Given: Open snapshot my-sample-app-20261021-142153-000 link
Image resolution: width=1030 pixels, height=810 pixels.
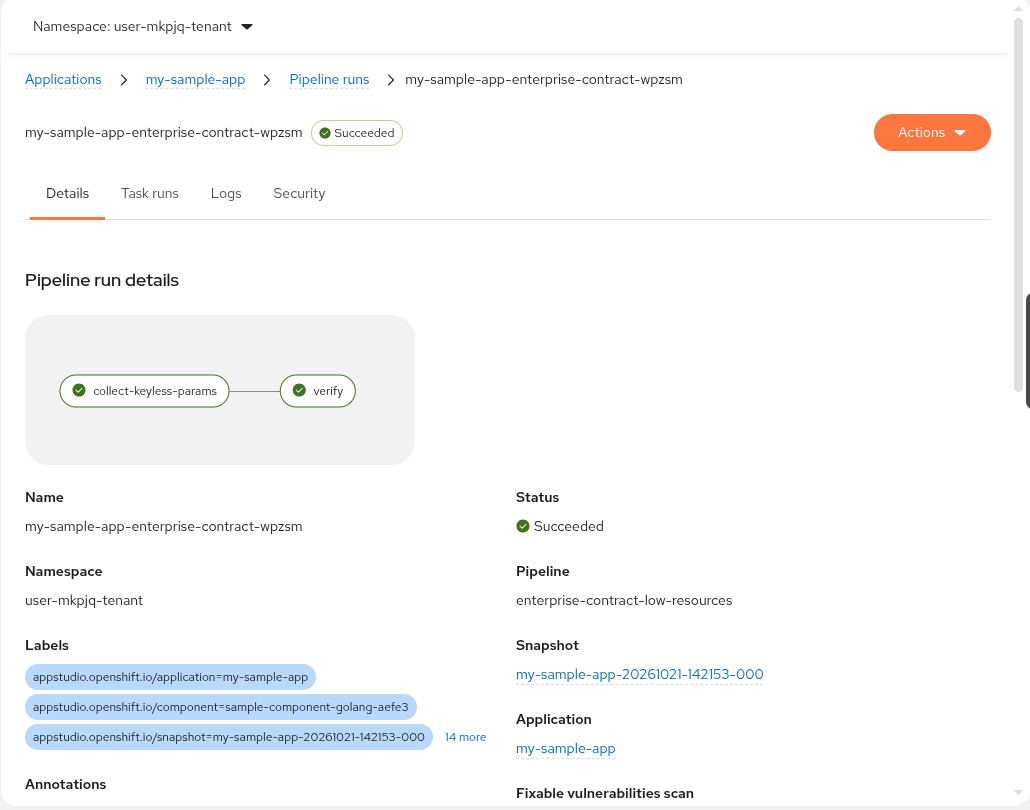Looking at the screenshot, I should (640, 674).
